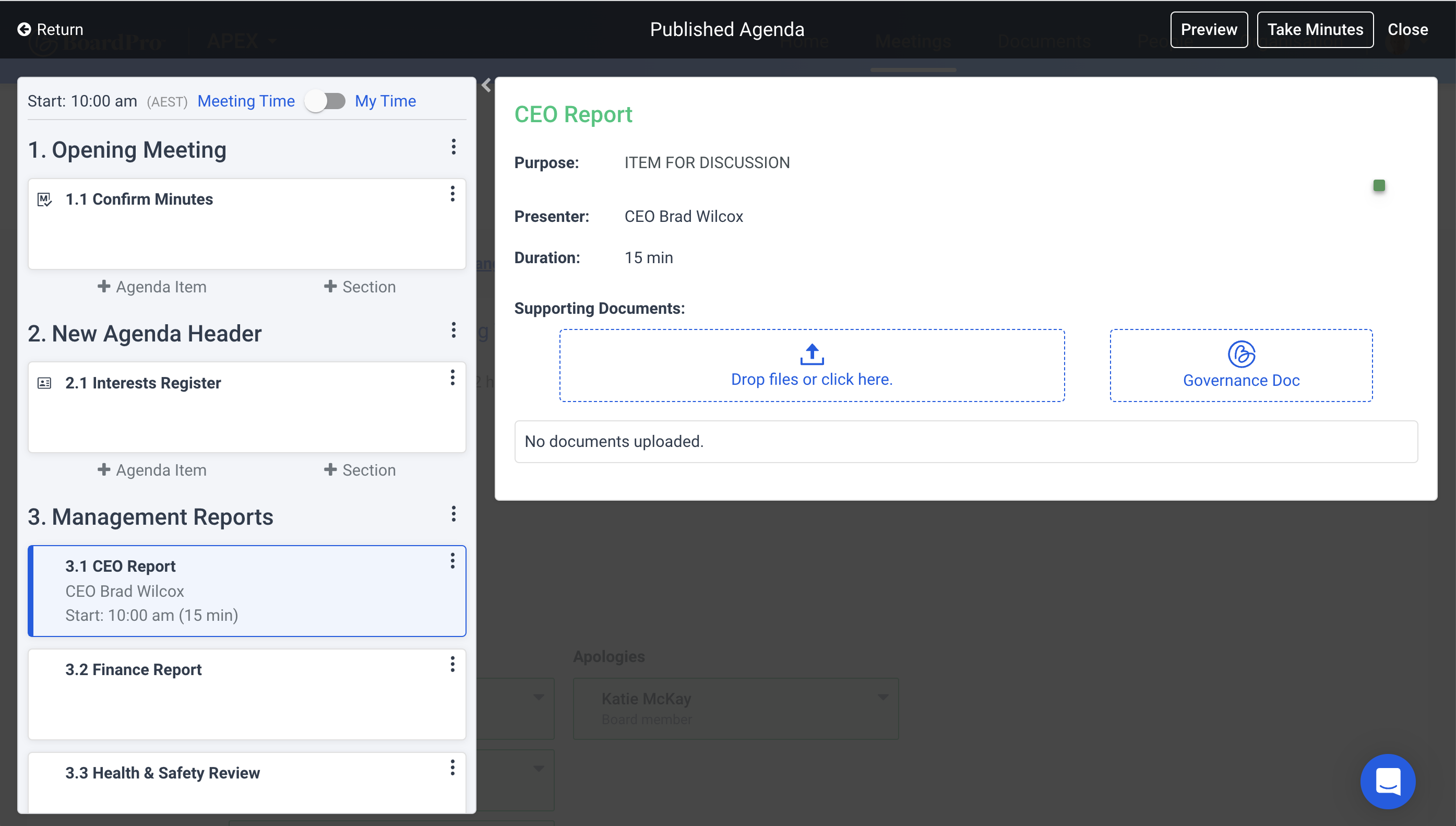Add Agenda Item under Opening Meeting
The height and width of the screenshot is (826, 1456).
pos(152,287)
